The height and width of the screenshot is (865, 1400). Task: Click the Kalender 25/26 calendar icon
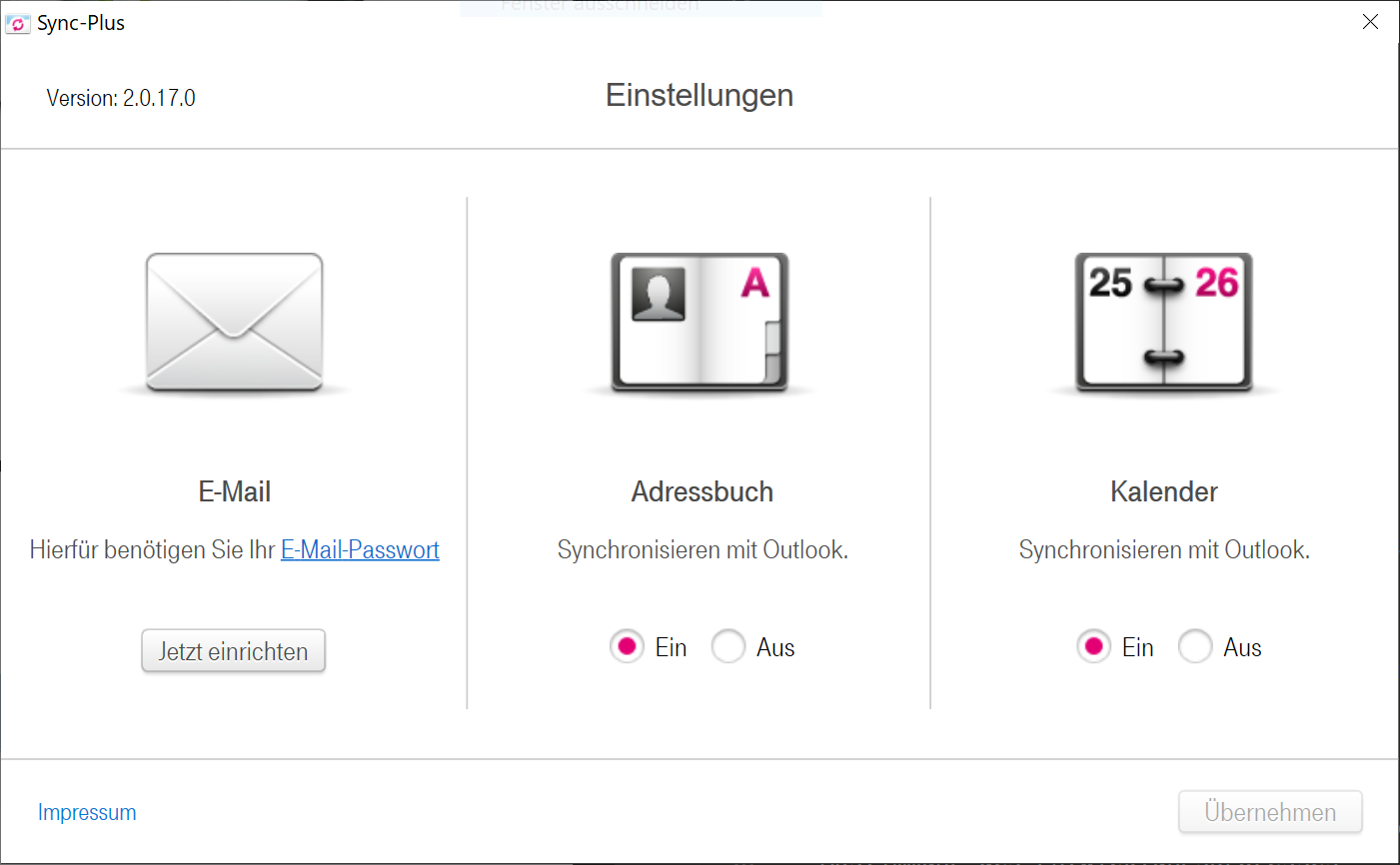pyautogui.click(x=1163, y=322)
